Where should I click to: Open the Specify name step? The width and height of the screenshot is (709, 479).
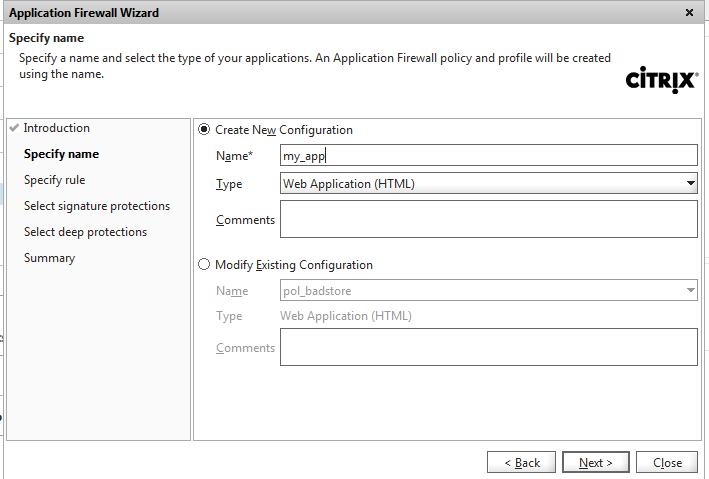coord(61,154)
